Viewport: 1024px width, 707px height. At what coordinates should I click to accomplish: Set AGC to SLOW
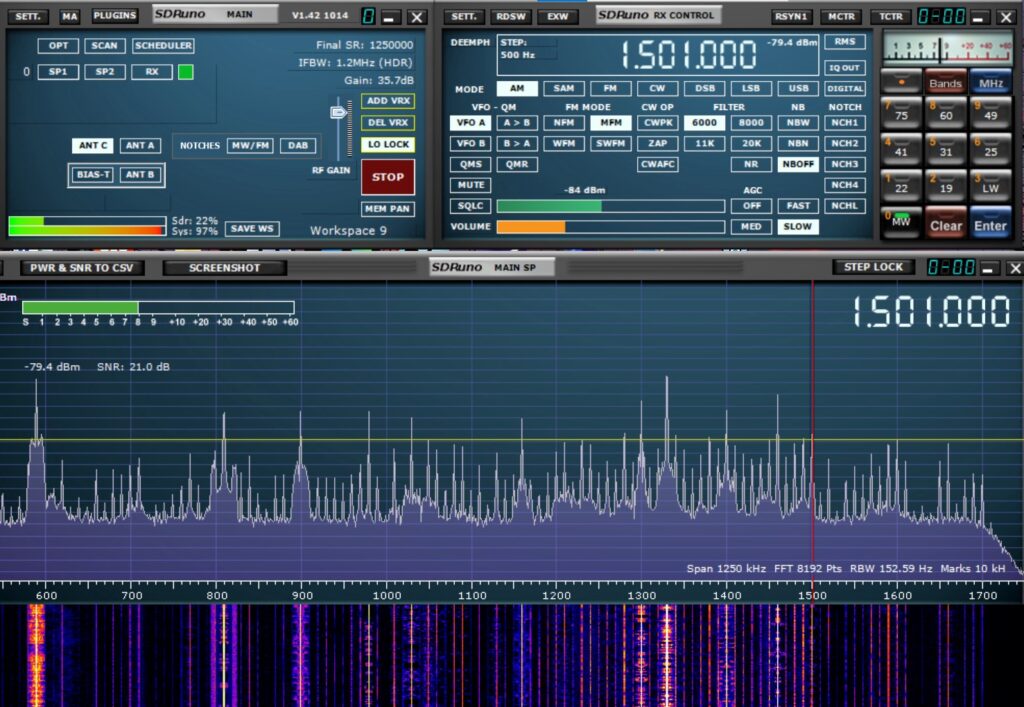(798, 227)
